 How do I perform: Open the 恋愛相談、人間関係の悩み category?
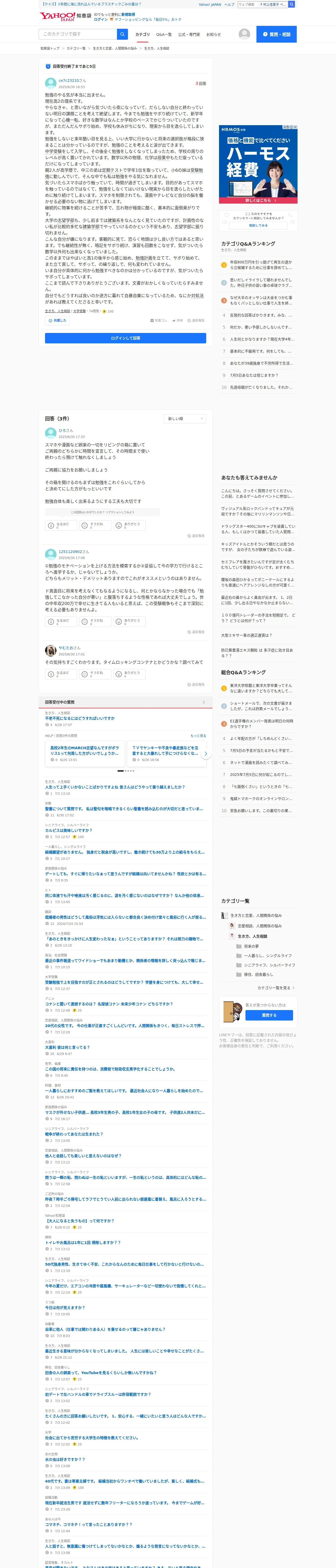pyautogui.click(x=260, y=926)
